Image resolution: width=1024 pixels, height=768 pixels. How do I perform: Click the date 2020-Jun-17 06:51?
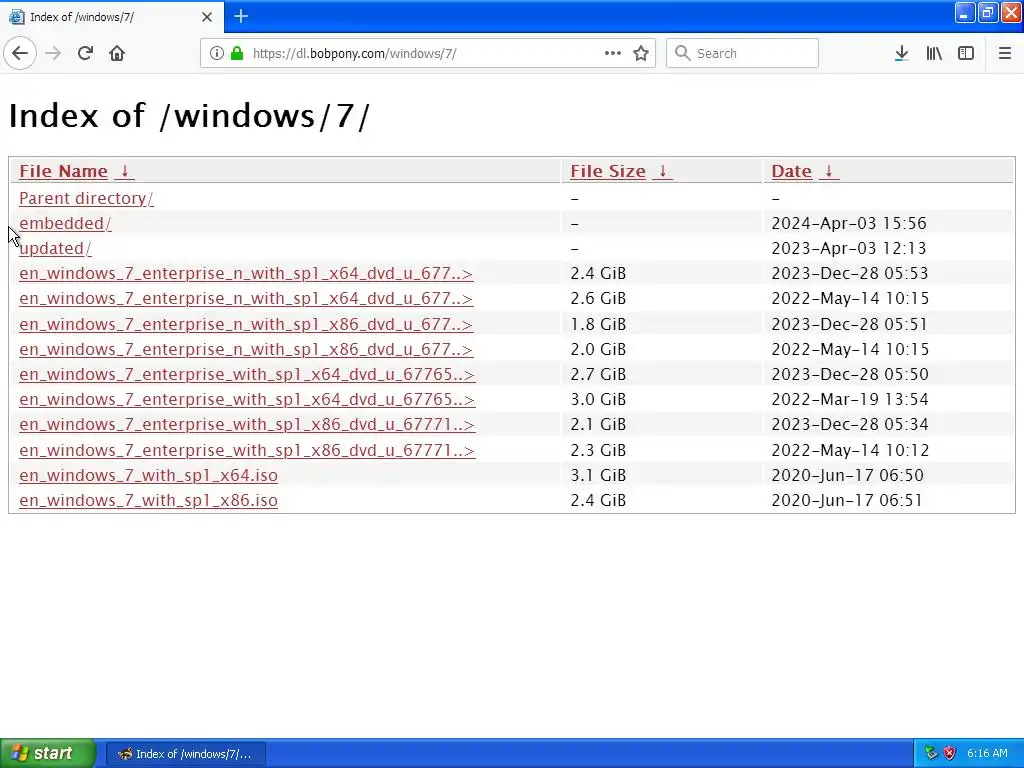(847, 500)
